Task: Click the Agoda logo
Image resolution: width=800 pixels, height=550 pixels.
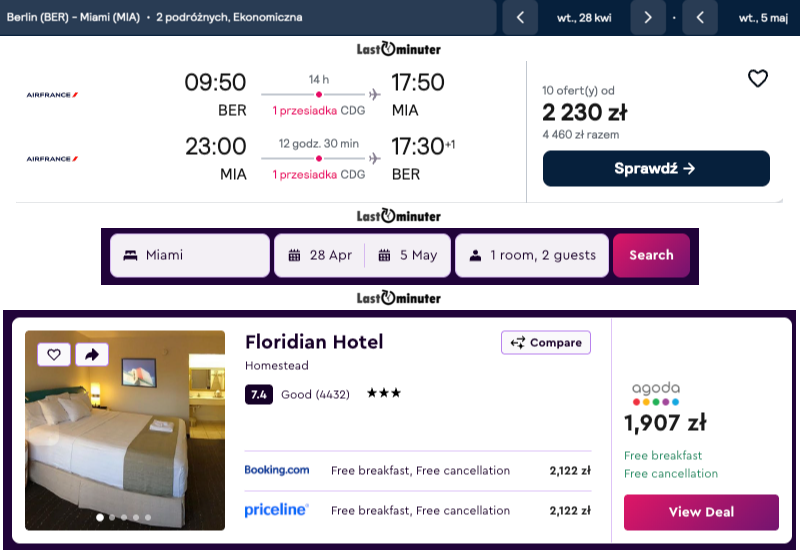Action: (656, 393)
